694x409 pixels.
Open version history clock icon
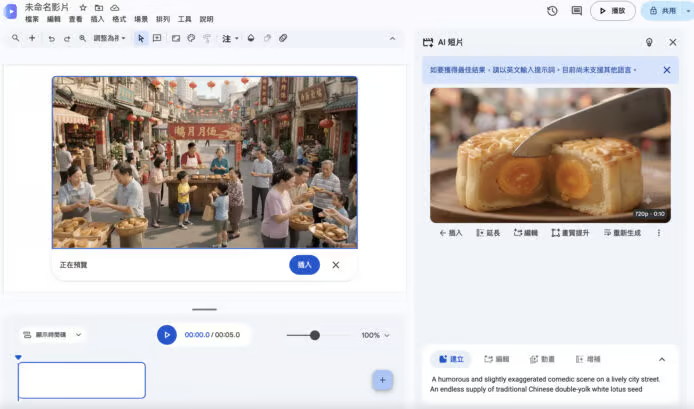[x=552, y=11]
